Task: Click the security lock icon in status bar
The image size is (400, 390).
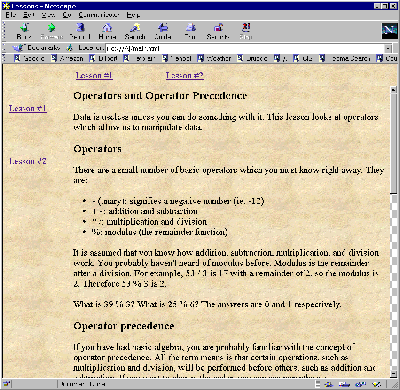Action: [7, 384]
